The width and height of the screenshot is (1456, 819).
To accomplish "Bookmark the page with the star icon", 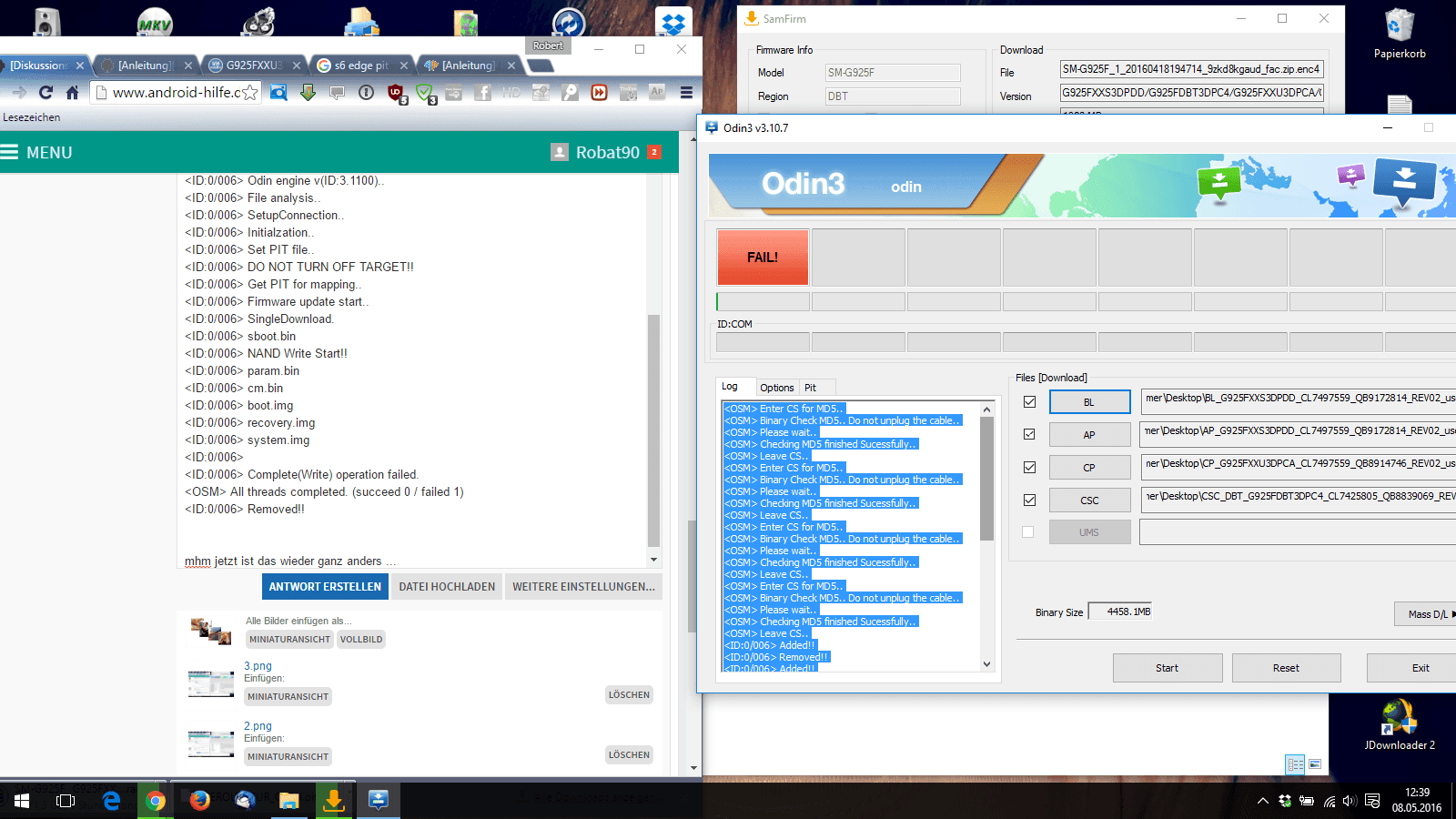I will coord(250,92).
